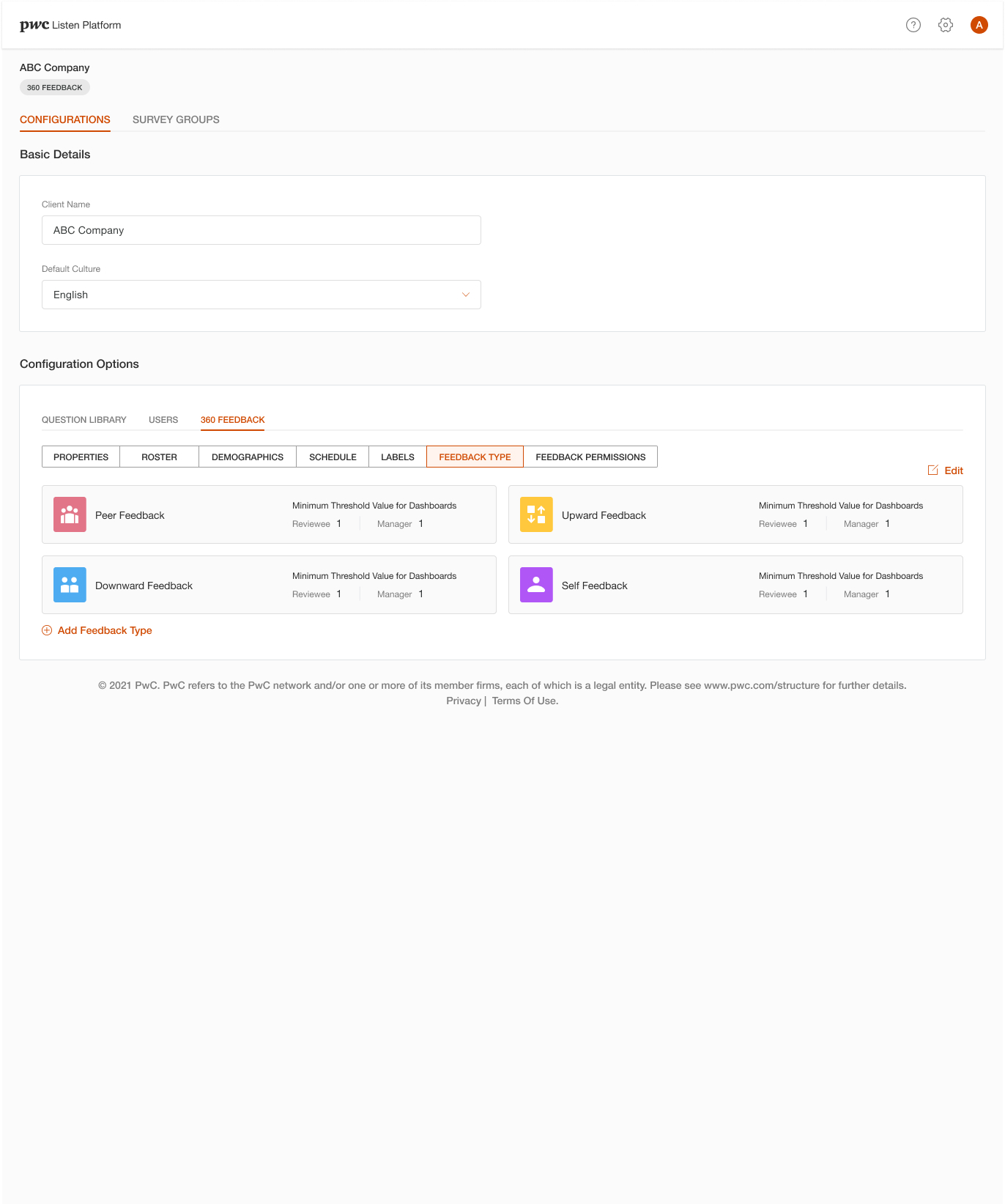1005x1204 pixels.
Task: Click the pencil icon beside Edit
Action: pos(933,470)
